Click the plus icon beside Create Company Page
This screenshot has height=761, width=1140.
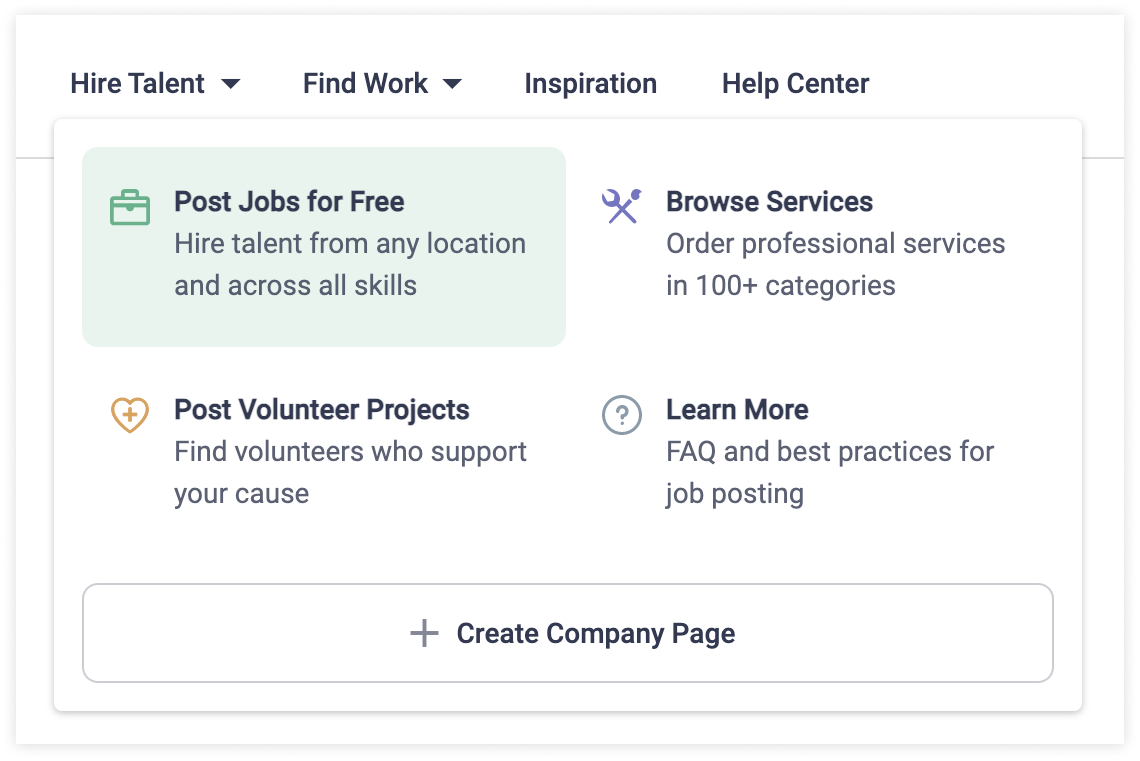click(x=425, y=633)
